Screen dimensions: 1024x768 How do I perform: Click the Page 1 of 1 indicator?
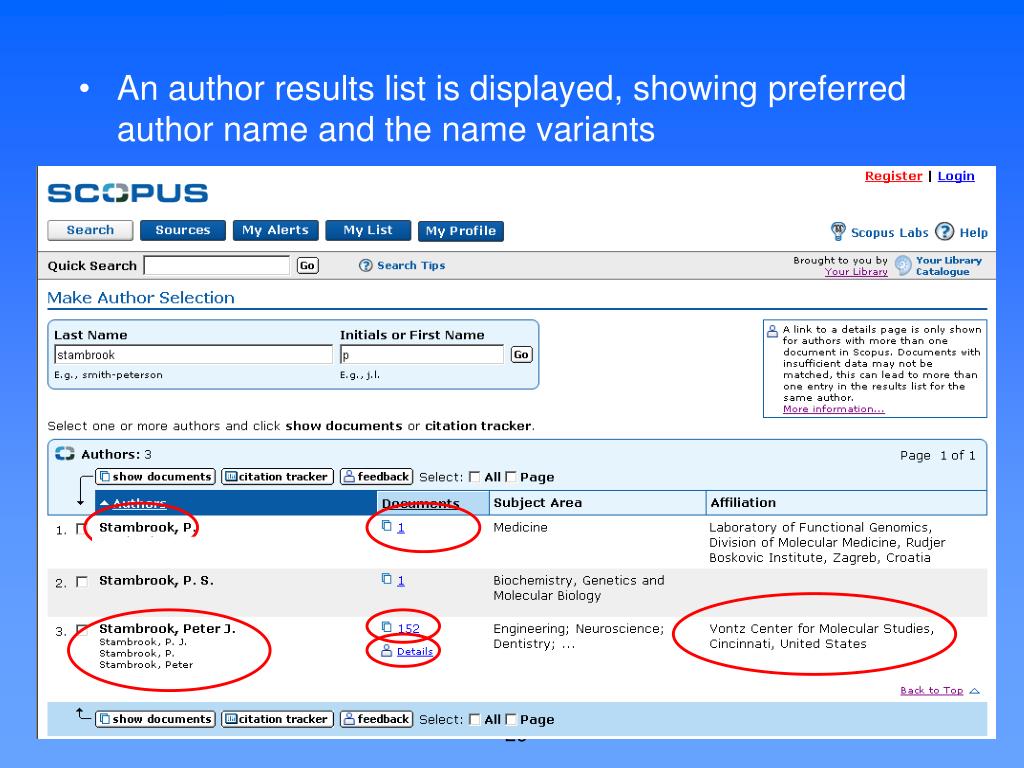coord(938,456)
